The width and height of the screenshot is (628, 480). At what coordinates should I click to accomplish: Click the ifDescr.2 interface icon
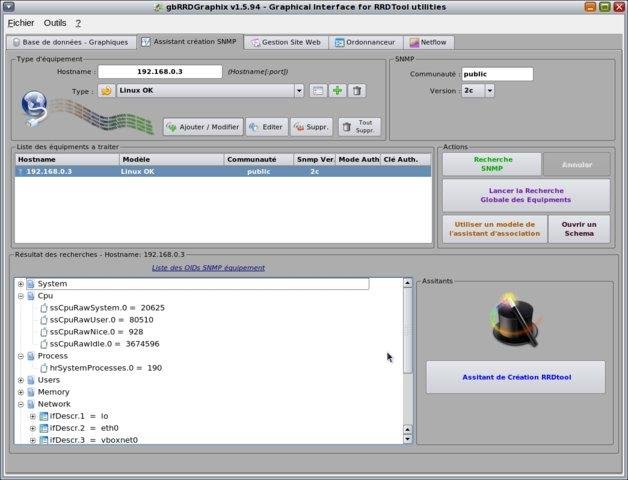point(44,428)
